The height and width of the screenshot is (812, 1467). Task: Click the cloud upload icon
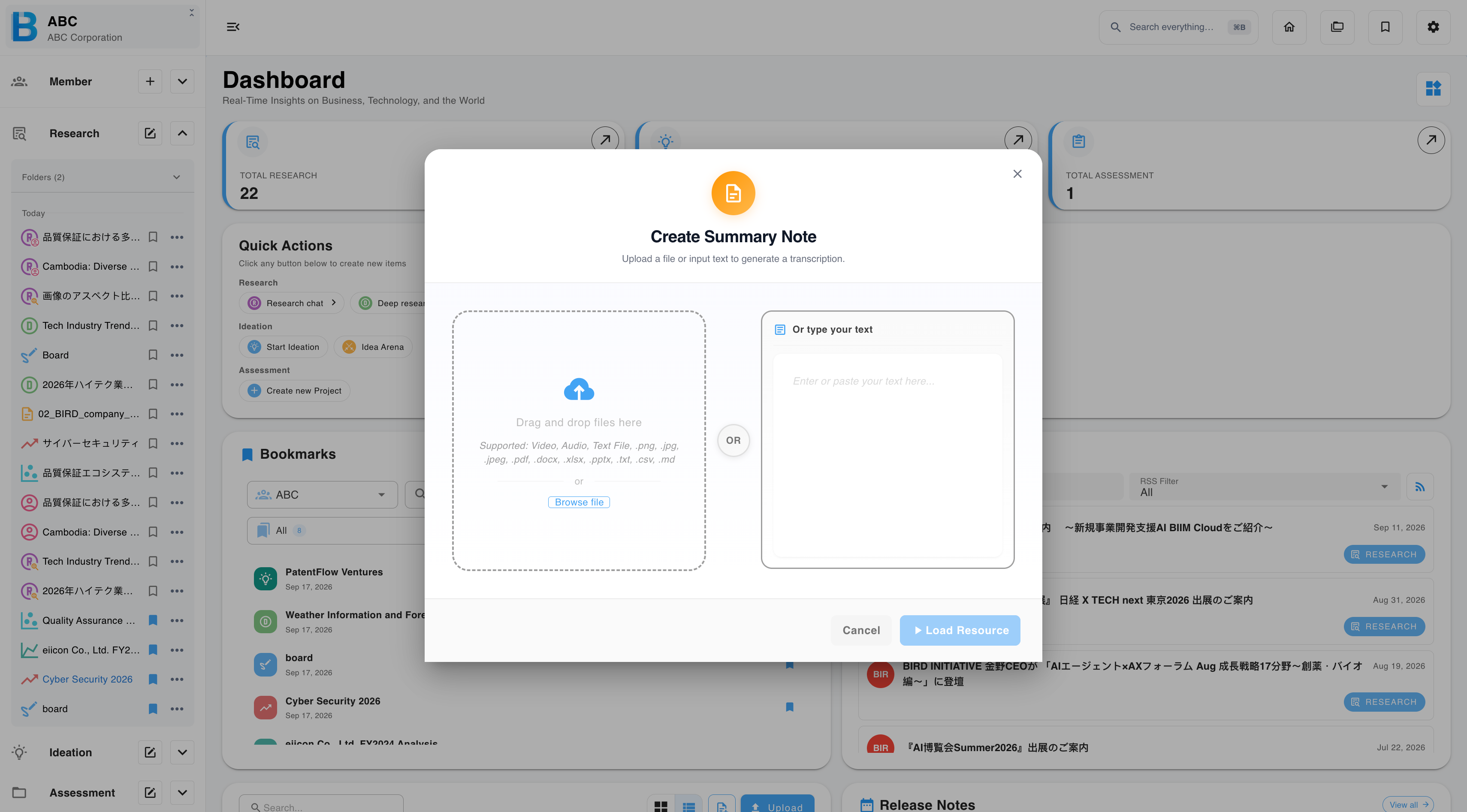tap(579, 390)
